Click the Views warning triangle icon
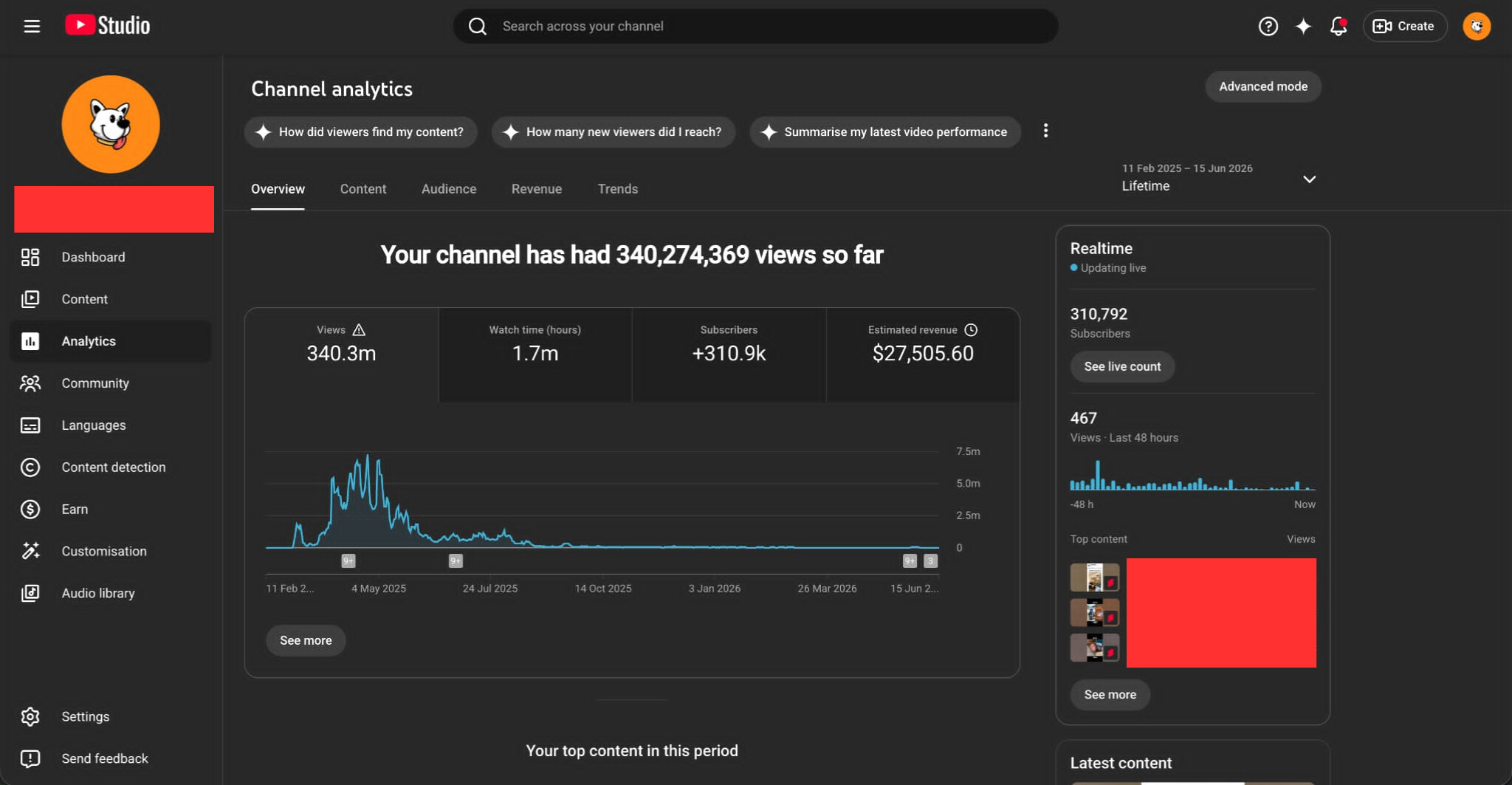 click(359, 330)
